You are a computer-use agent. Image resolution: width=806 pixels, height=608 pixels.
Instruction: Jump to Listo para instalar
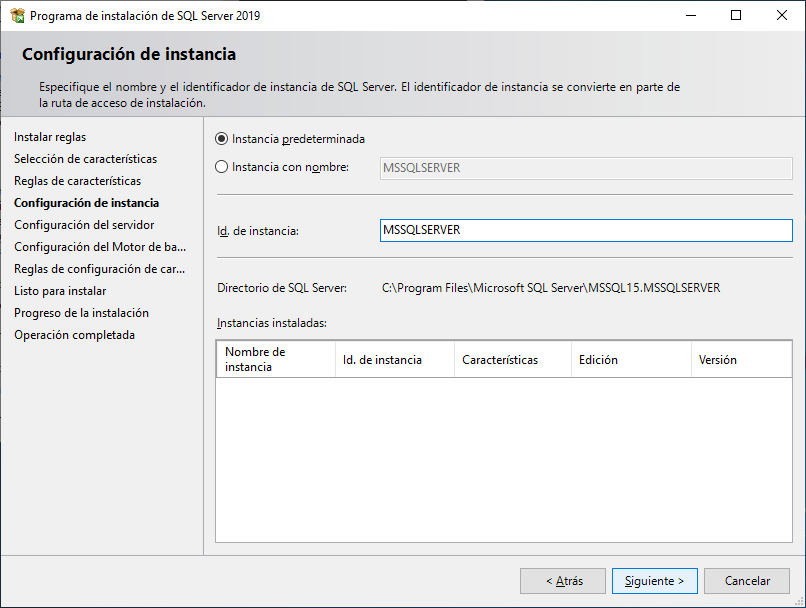[x=64, y=290]
